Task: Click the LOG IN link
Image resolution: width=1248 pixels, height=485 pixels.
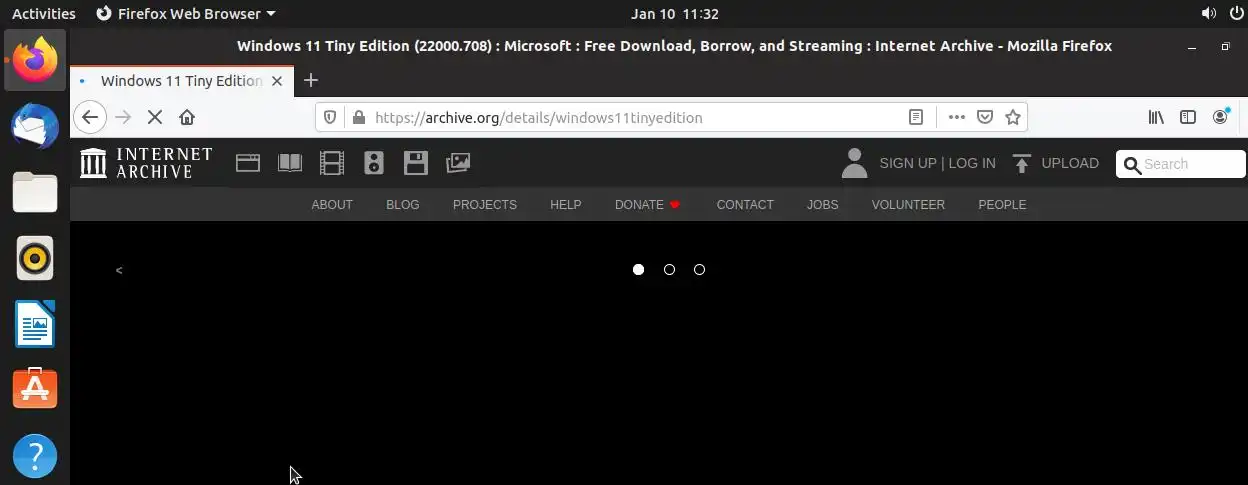Action: [972, 163]
